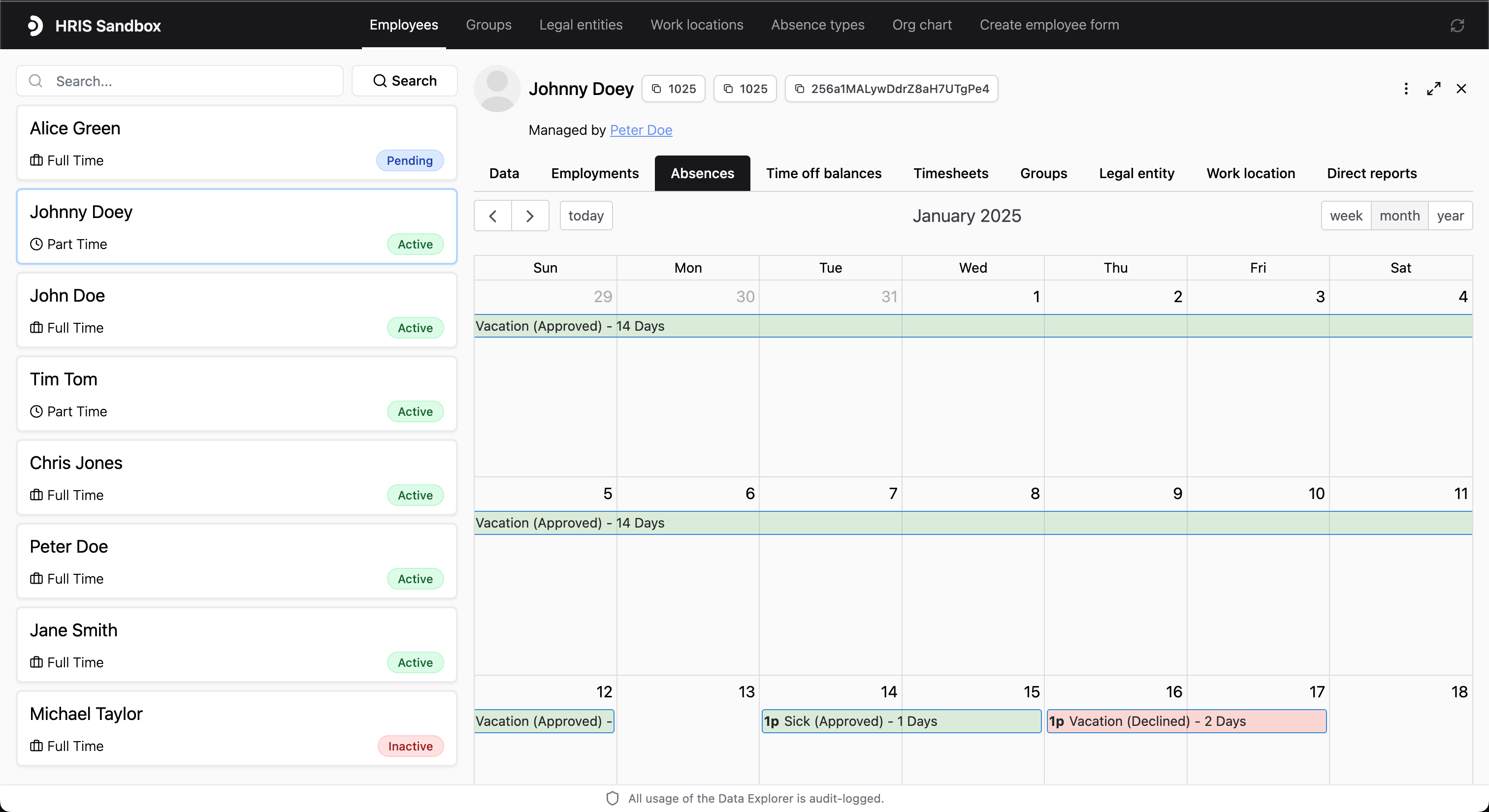This screenshot has width=1489, height=812.
Task: Click Johnny Doey's Active status badge
Action: tap(415, 244)
